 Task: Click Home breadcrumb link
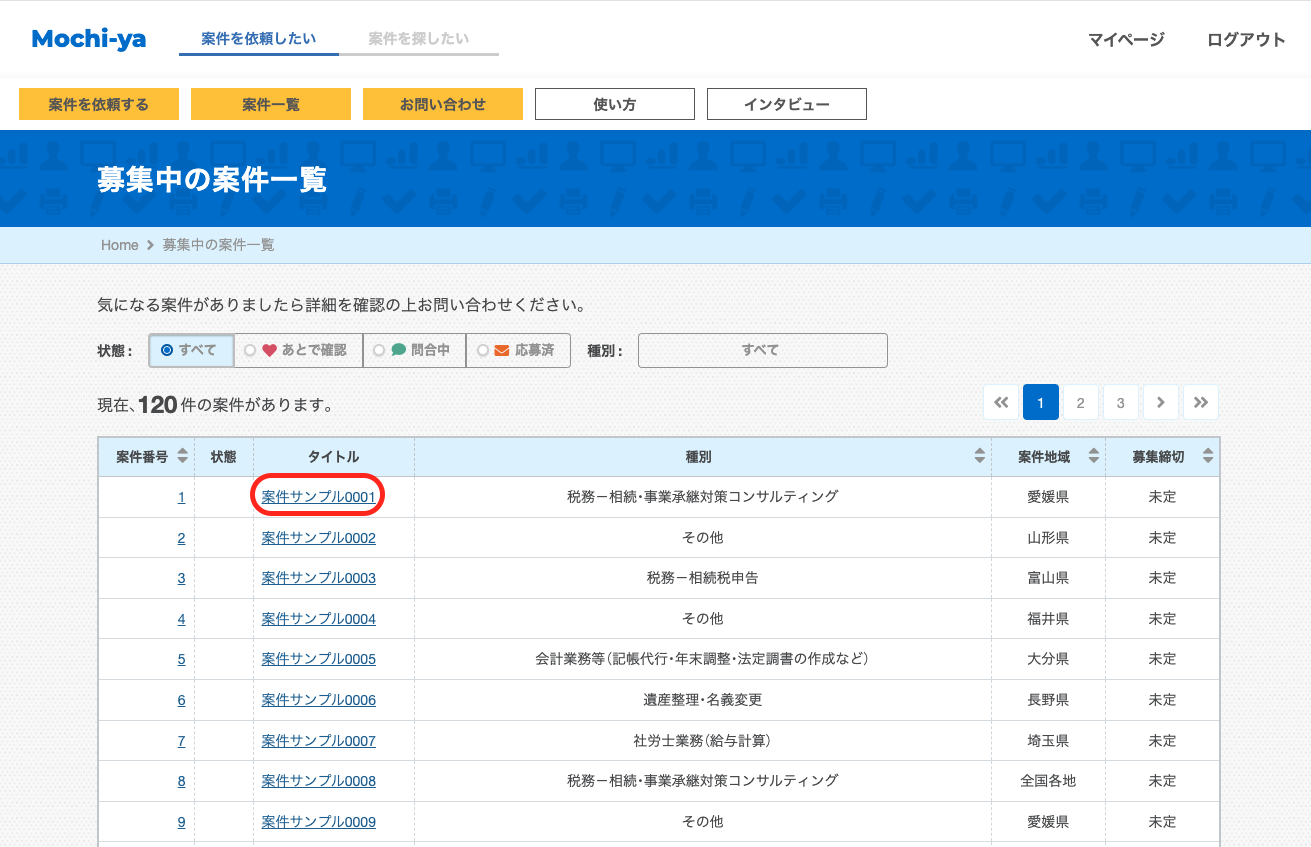point(119,245)
